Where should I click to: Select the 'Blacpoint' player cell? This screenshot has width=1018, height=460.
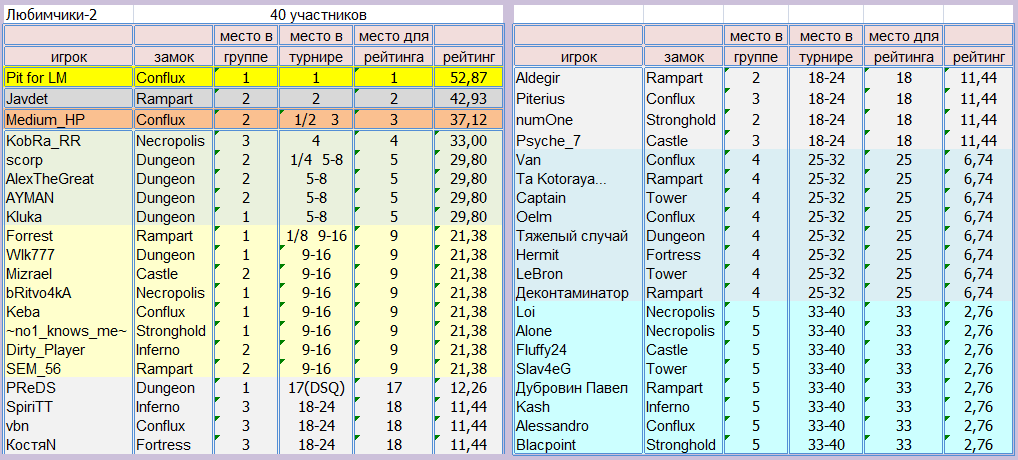pos(578,444)
